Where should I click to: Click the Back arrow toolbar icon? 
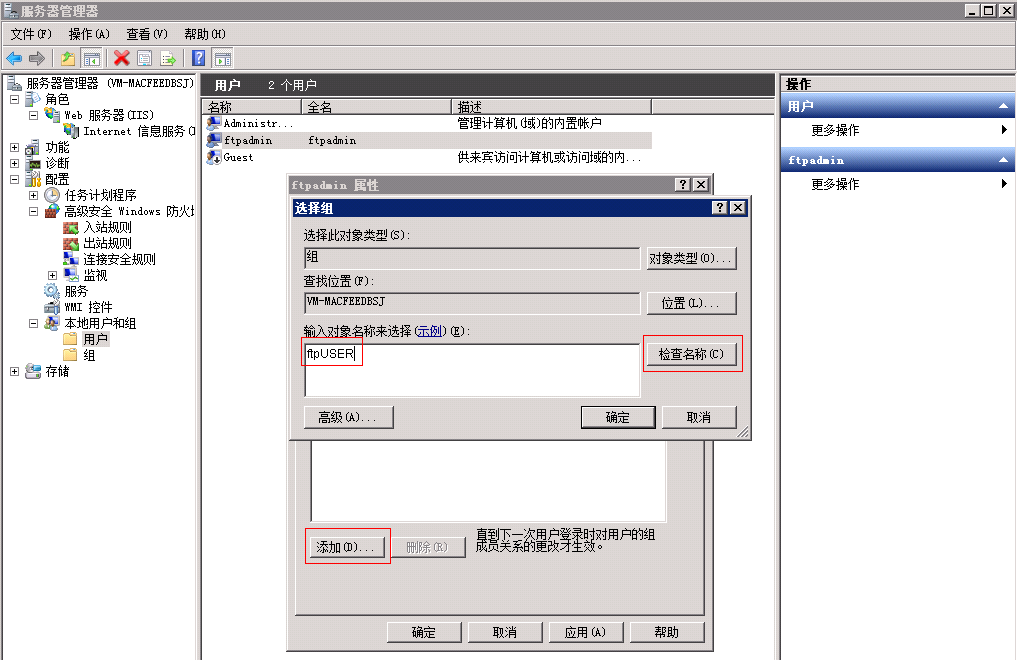(14, 58)
